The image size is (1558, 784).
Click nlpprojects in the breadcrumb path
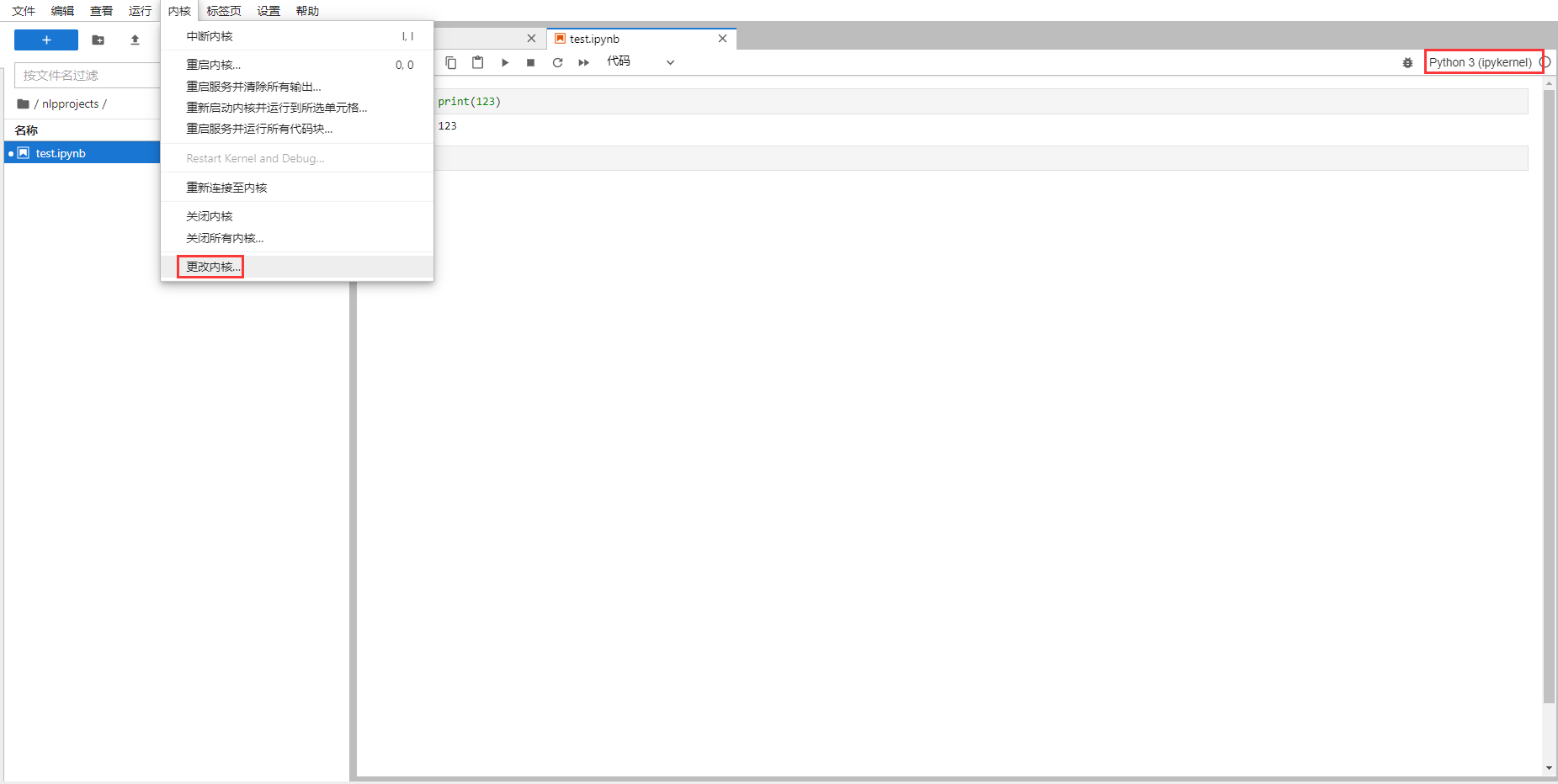(x=71, y=103)
